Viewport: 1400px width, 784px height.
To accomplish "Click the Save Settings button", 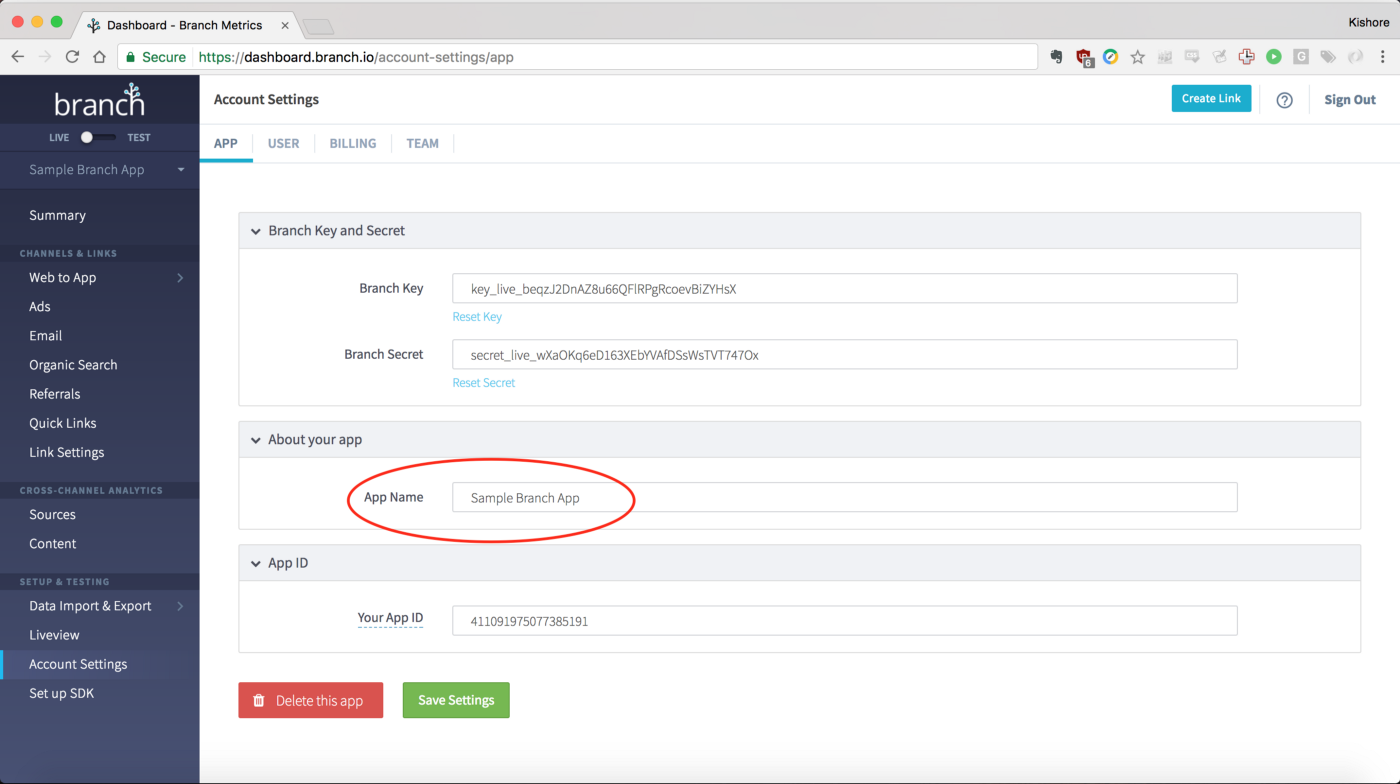I will (x=456, y=700).
